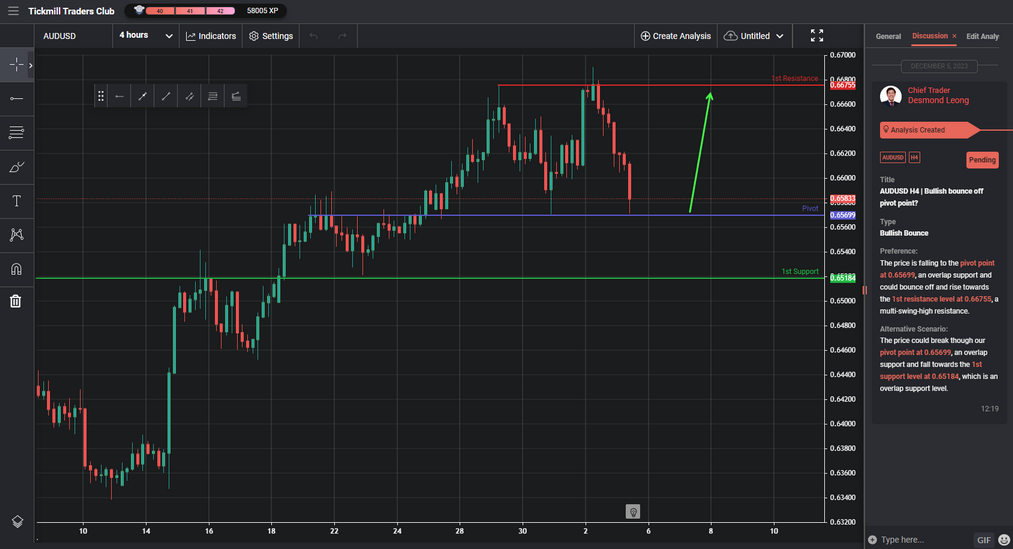The width and height of the screenshot is (1013, 549).
Task: Click the lightbulb idea marker on timeline
Action: [x=632, y=512]
